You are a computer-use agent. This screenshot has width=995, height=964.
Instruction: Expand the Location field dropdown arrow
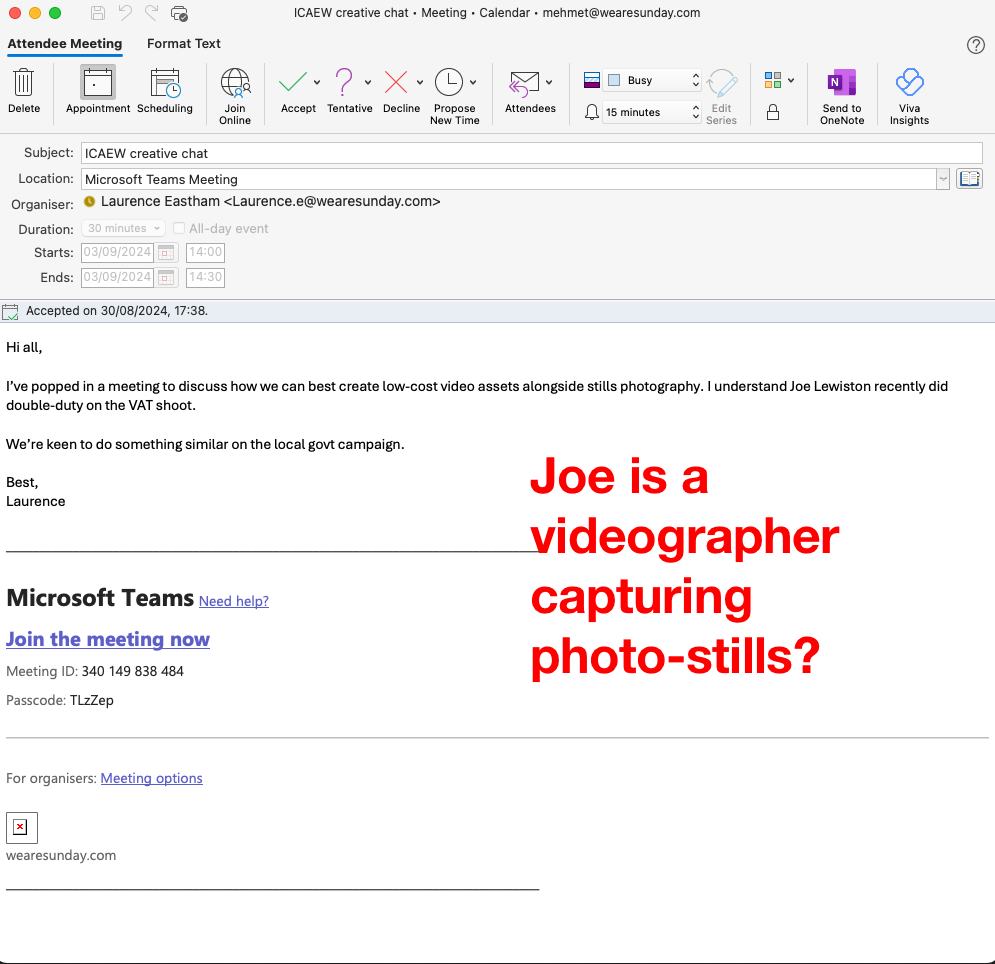pyautogui.click(x=943, y=179)
